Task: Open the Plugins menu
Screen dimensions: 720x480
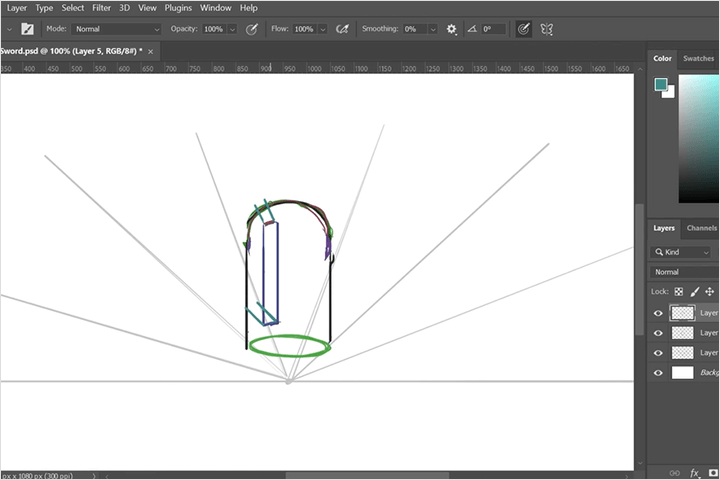Action: pyautogui.click(x=178, y=8)
